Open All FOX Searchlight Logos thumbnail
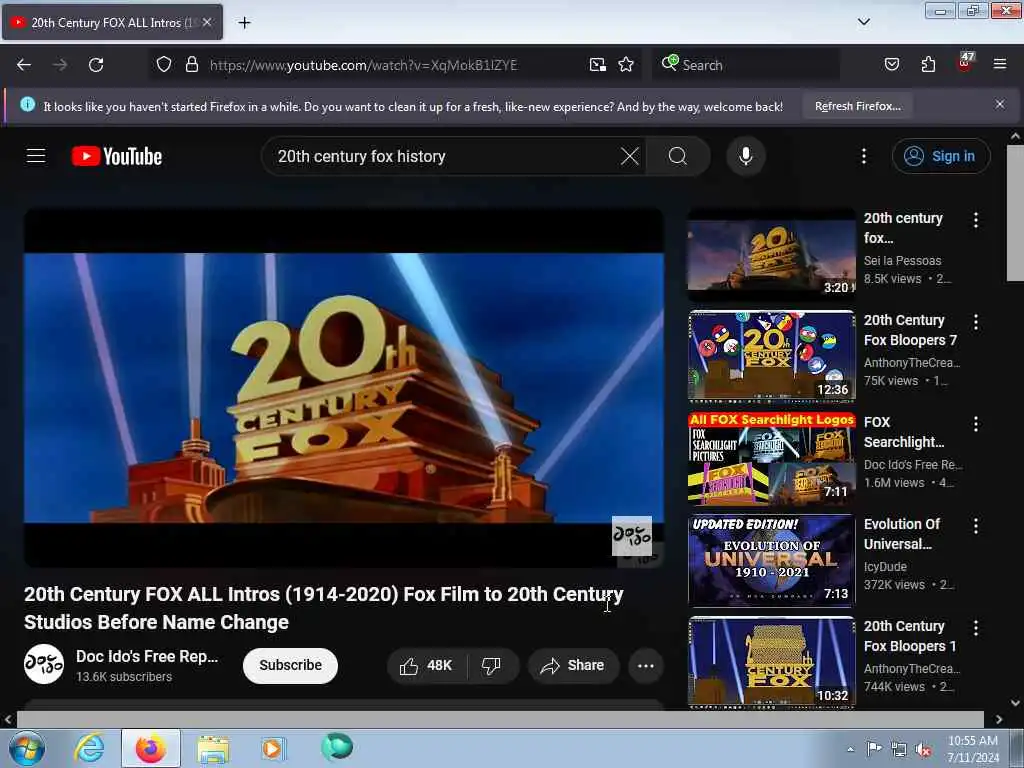The image size is (1024, 768). click(x=772, y=458)
